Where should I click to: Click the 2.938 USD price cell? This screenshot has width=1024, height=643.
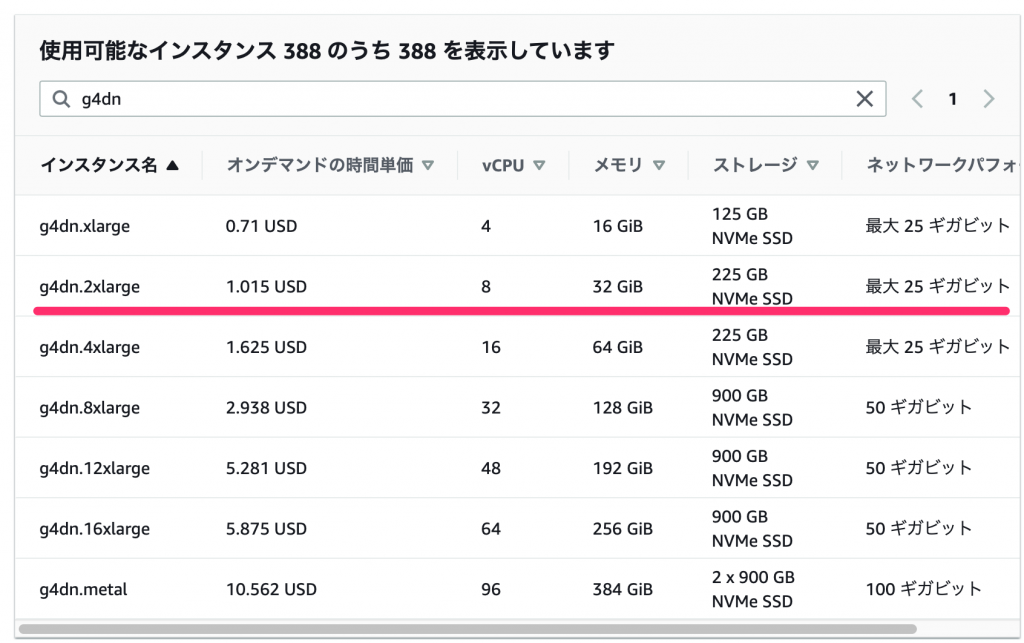click(266, 407)
